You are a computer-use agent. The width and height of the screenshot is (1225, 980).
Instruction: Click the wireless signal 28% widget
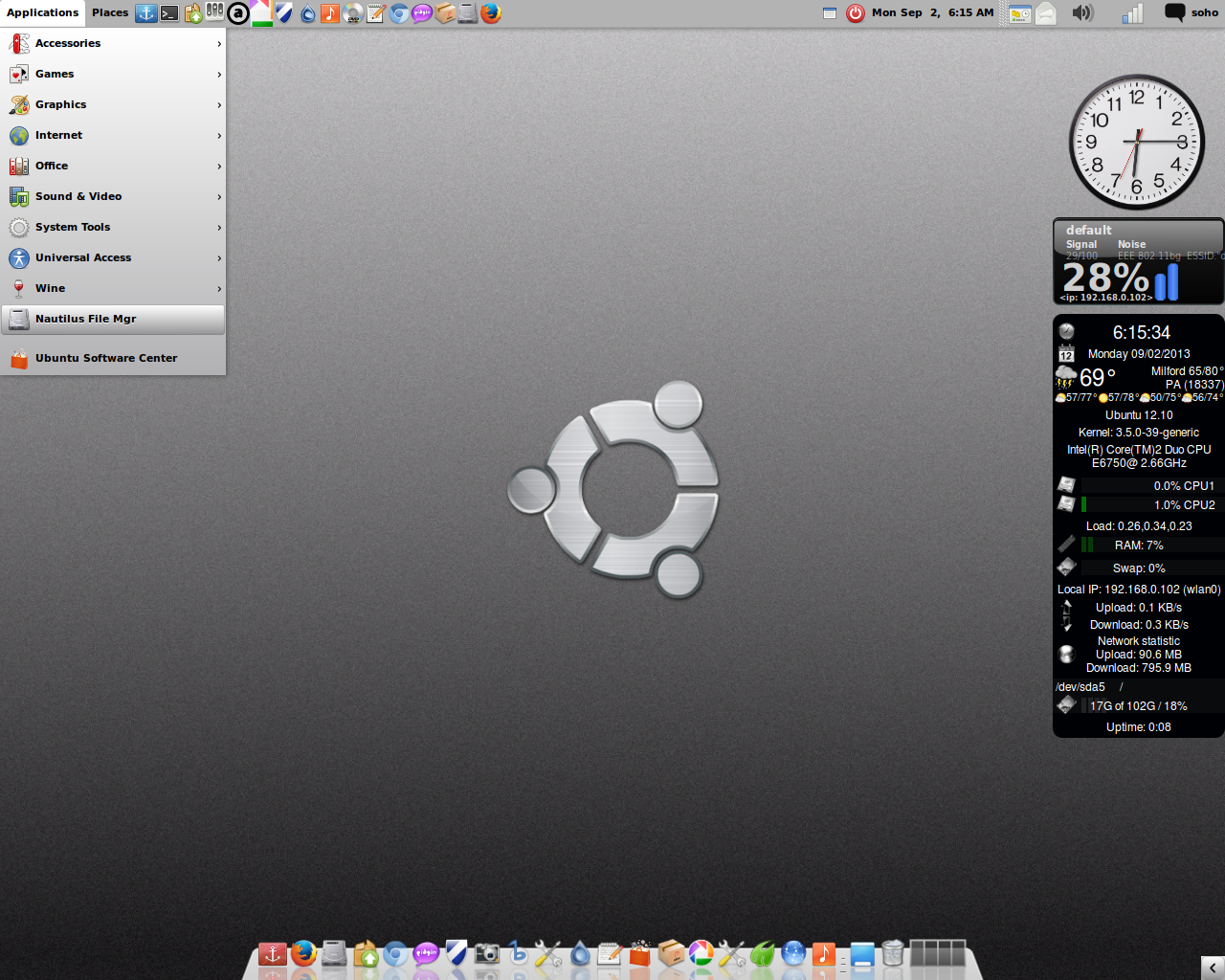(1139, 262)
